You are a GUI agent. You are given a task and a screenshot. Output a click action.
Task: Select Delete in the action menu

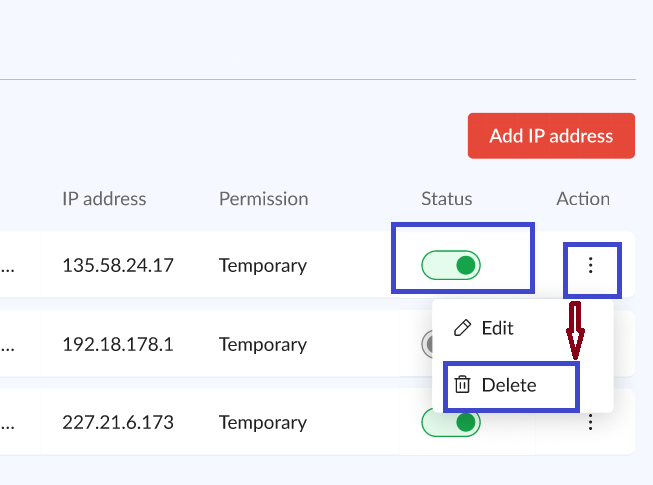(508, 385)
